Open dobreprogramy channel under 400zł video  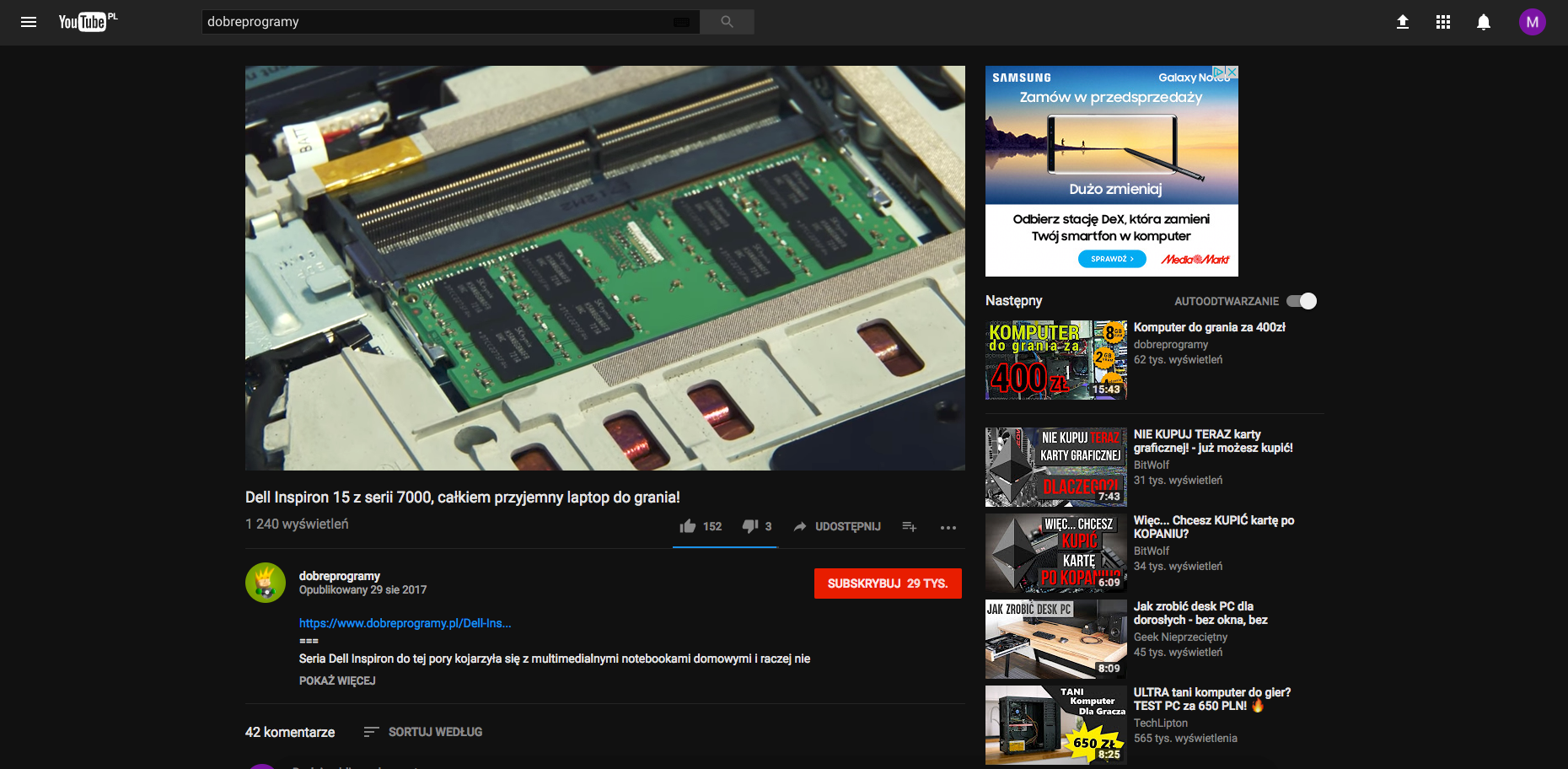(1171, 344)
